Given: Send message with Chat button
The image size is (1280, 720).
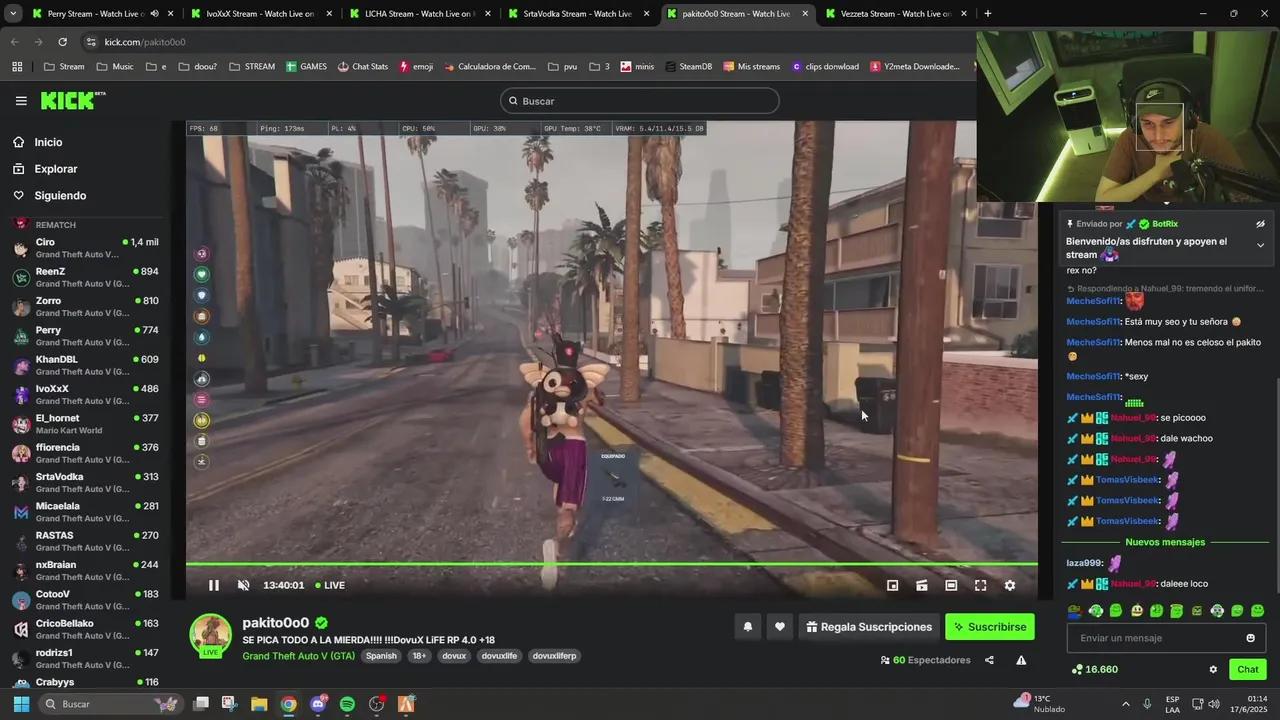Looking at the screenshot, I should pos(1248,669).
